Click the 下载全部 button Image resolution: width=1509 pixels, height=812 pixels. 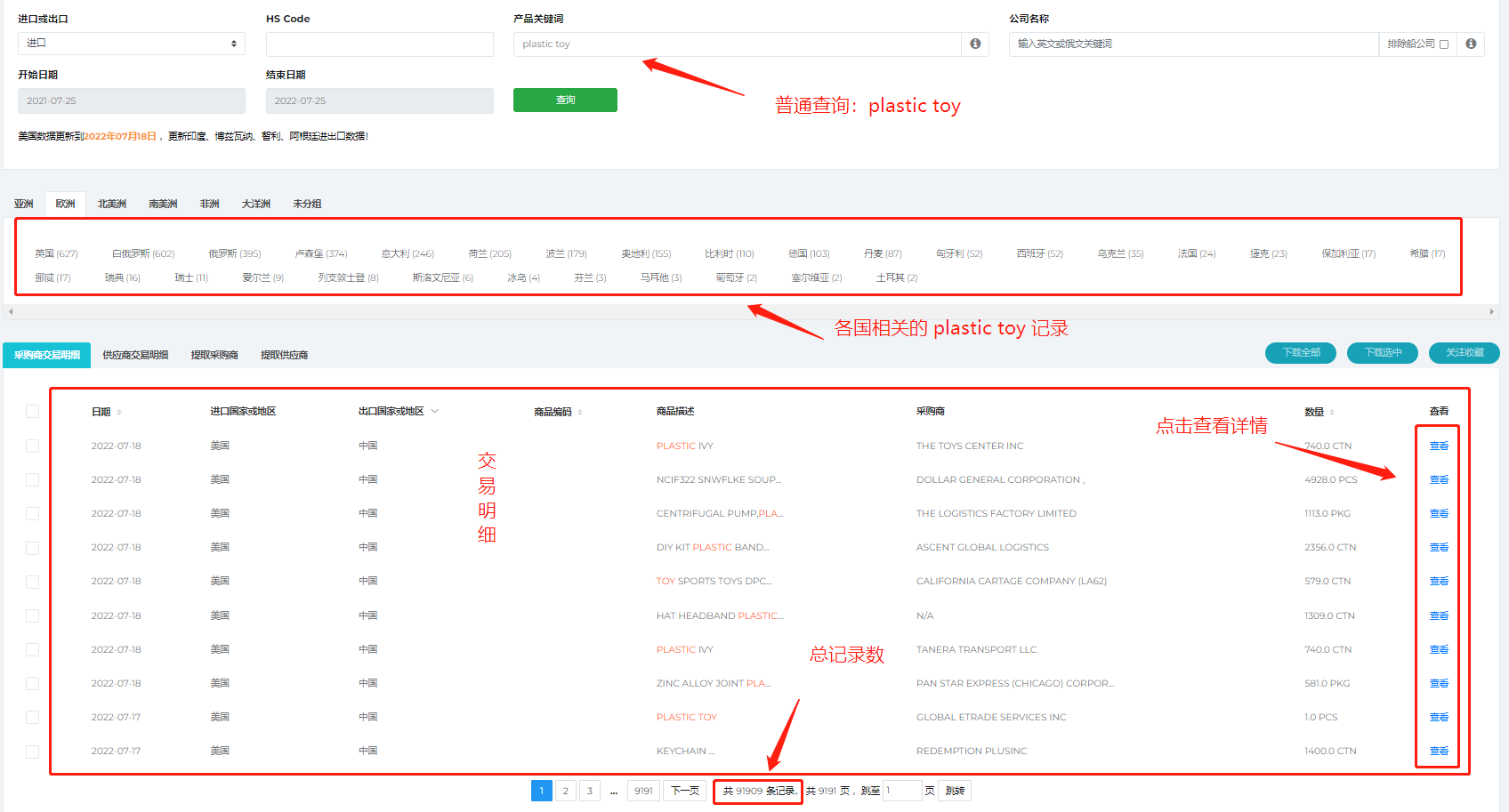coord(1301,353)
